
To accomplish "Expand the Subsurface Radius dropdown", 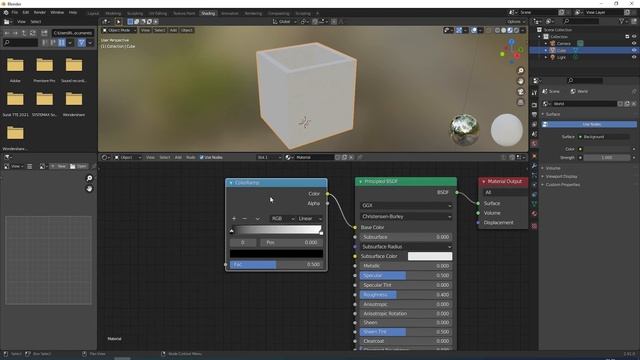I will tap(406, 247).
